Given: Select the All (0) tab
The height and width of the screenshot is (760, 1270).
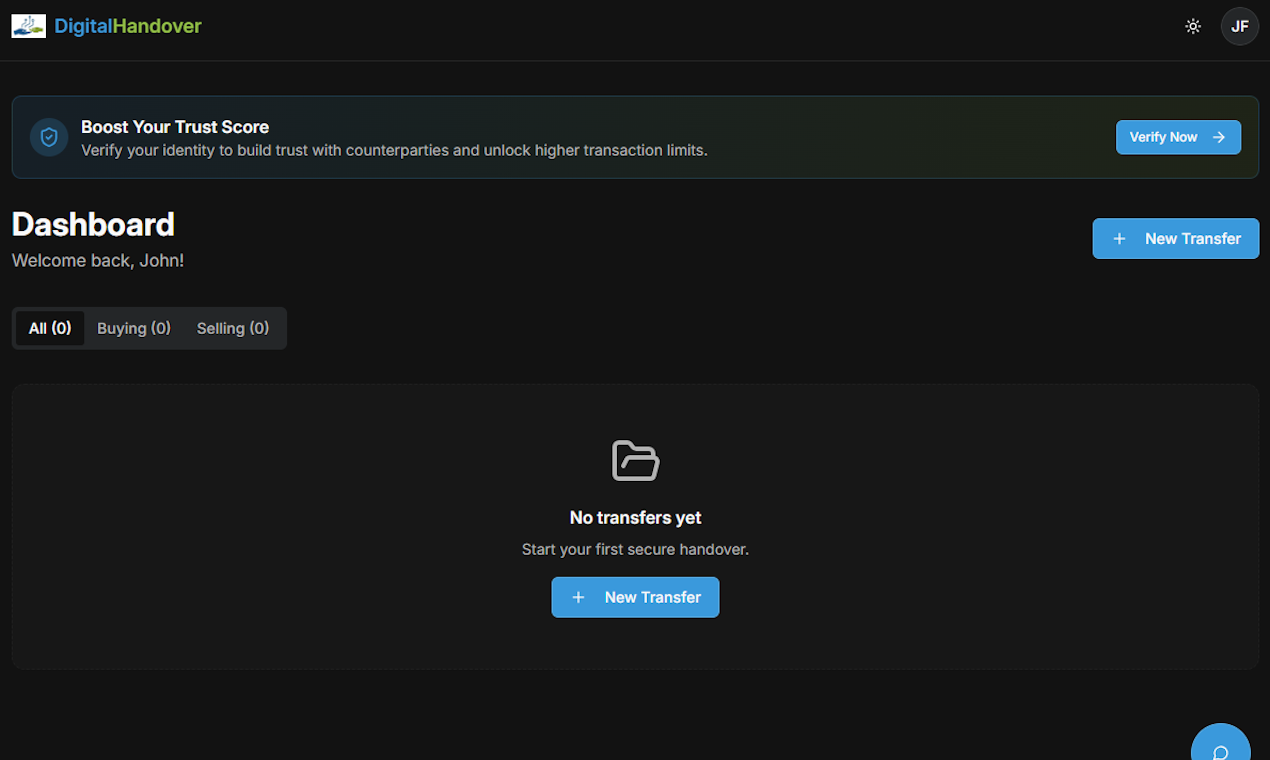Looking at the screenshot, I should [x=49, y=328].
